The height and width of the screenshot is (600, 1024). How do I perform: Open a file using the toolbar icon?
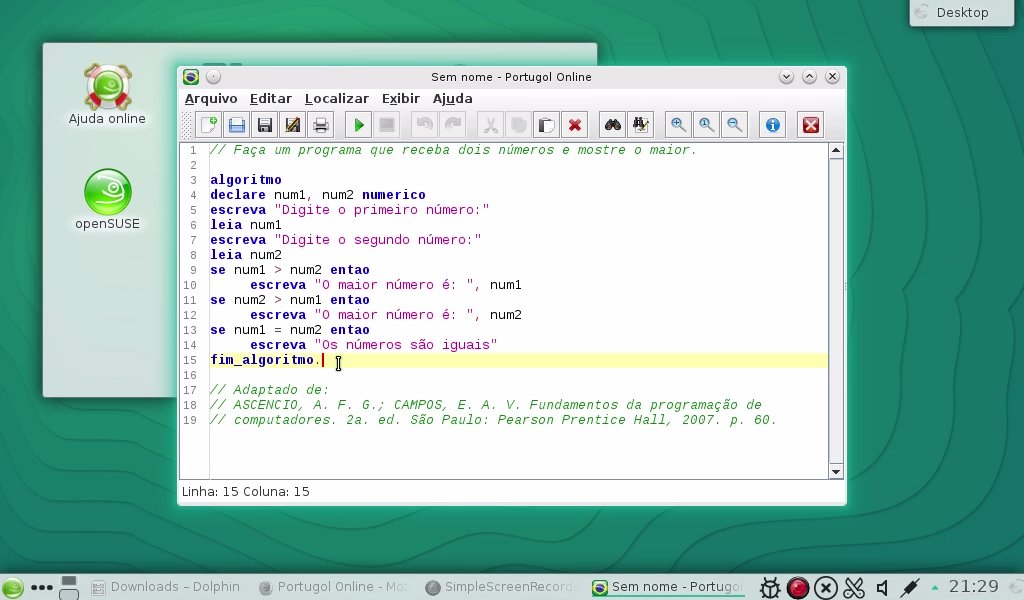[237, 125]
